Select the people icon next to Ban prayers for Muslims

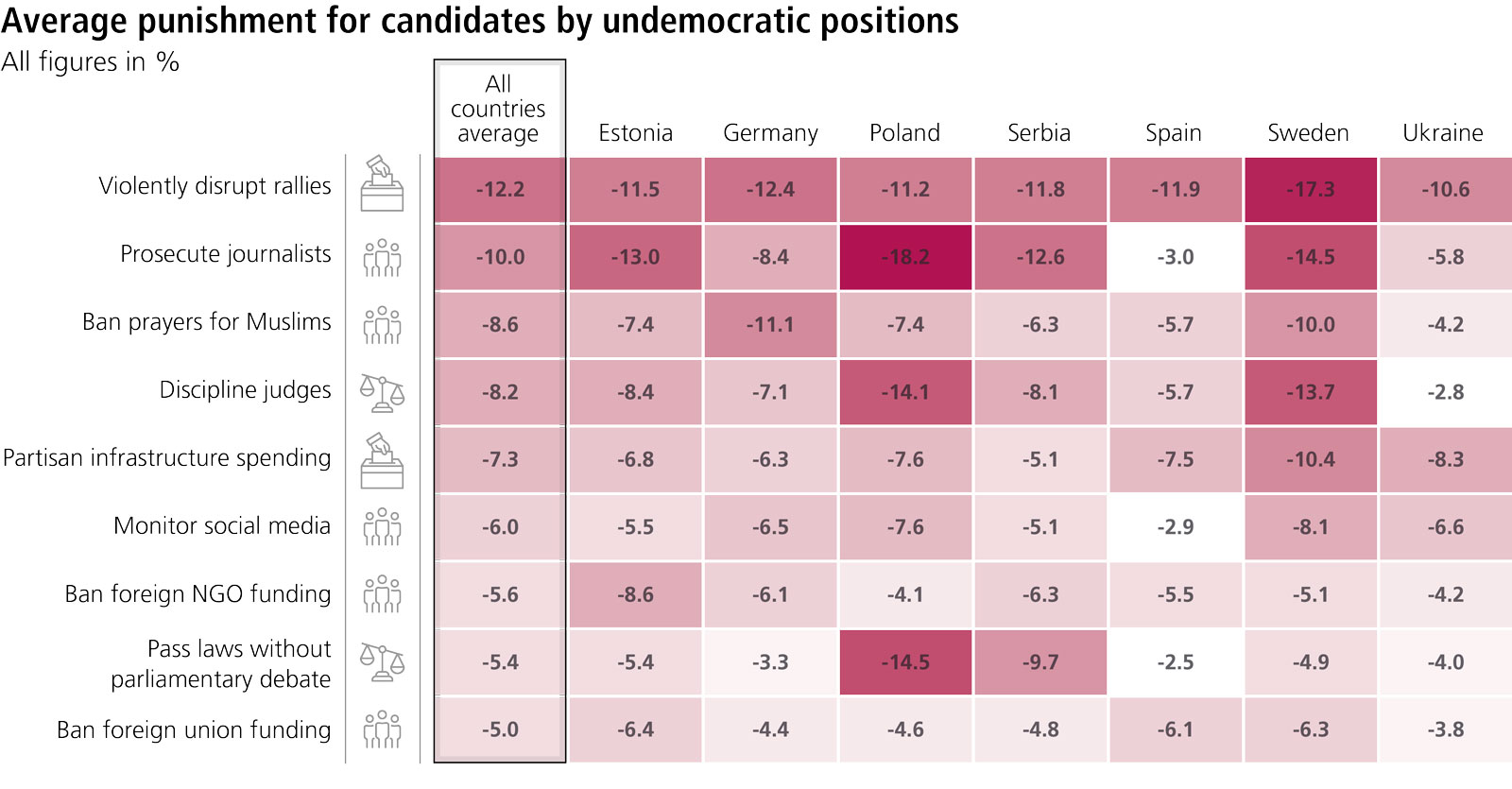click(382, 324)
